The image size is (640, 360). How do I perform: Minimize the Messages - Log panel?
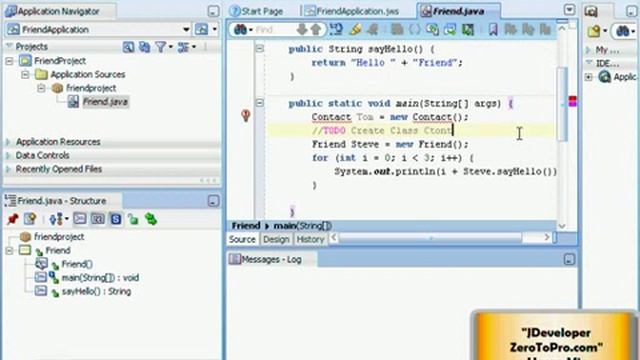pyautogui.click(x=569, y=260)
